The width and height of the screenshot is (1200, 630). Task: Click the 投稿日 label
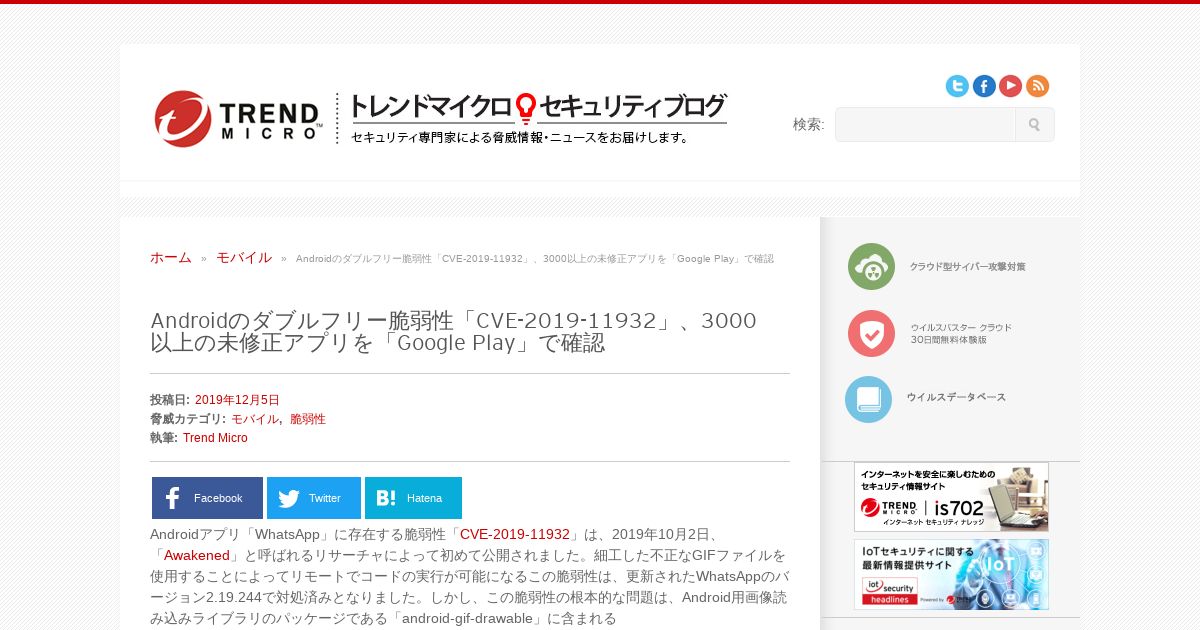(170, 400)
